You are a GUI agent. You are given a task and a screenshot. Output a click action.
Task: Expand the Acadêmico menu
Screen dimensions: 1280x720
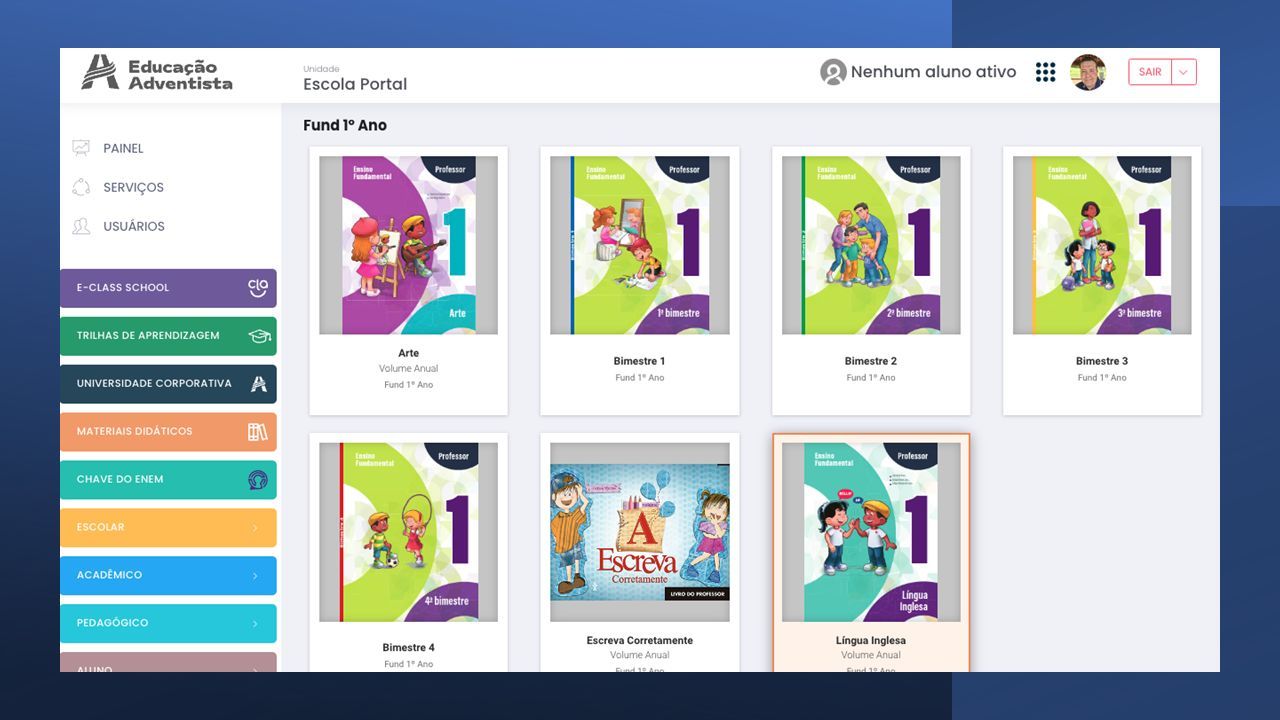pyautogui.click(x=168, y=575)
